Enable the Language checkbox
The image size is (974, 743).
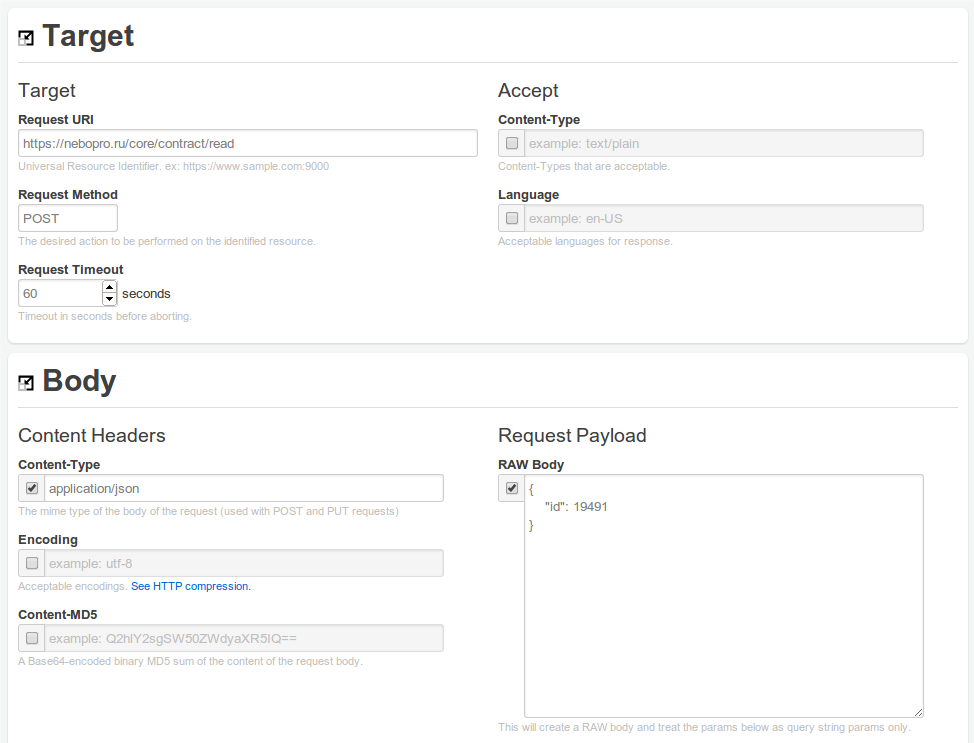(512, 218)
